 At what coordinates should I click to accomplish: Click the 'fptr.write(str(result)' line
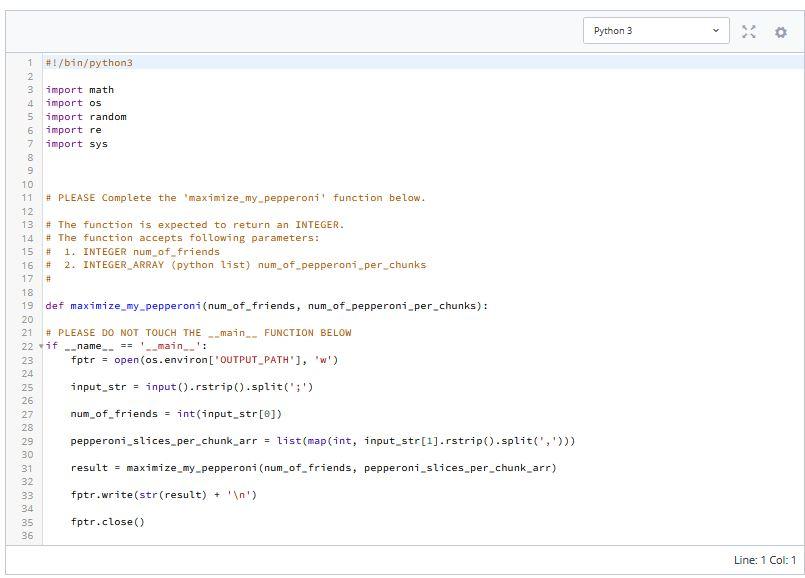pyautogui.click(x=164, y=495)
